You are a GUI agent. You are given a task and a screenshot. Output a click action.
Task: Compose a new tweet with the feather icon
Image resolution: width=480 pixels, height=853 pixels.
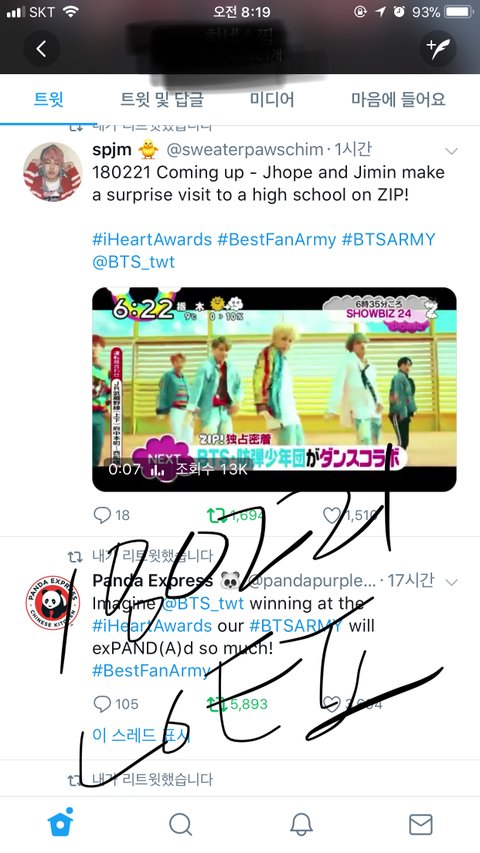438,49
